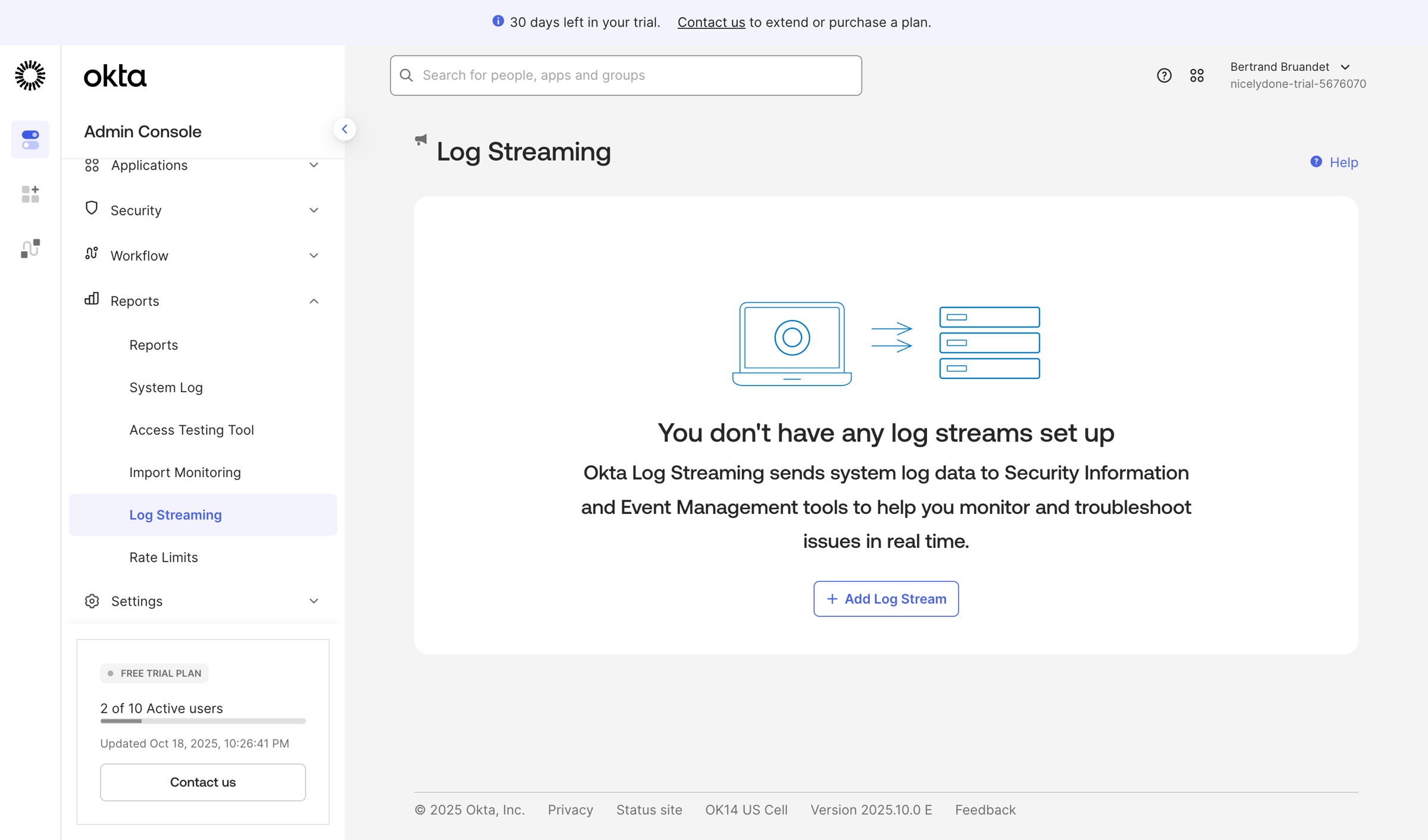This screenshot has width=1428, height=840.
Task: Click the OK14 US Cell footer text
Action: click(x=746, y=810)
